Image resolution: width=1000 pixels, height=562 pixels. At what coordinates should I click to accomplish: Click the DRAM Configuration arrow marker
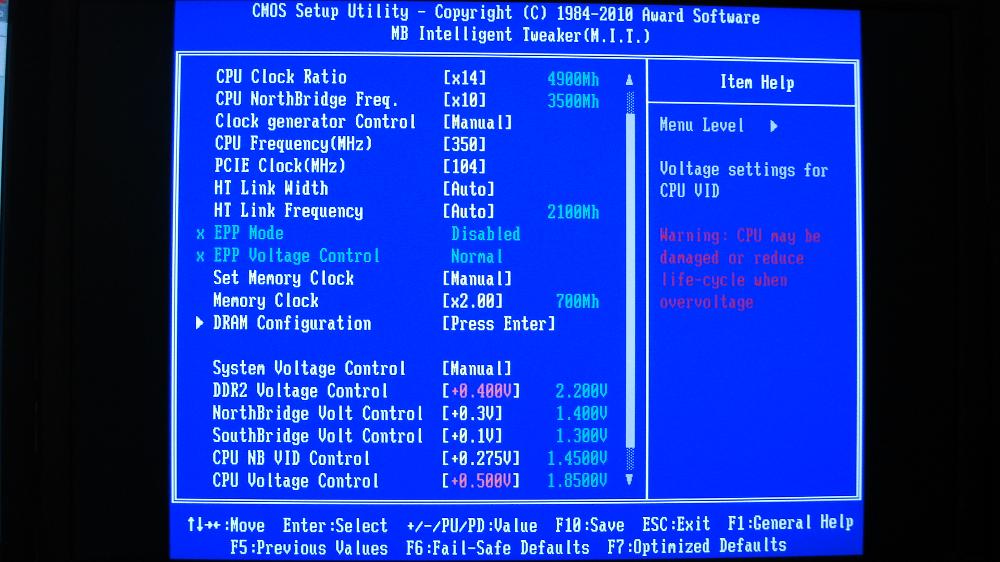(x=200, y=323)
